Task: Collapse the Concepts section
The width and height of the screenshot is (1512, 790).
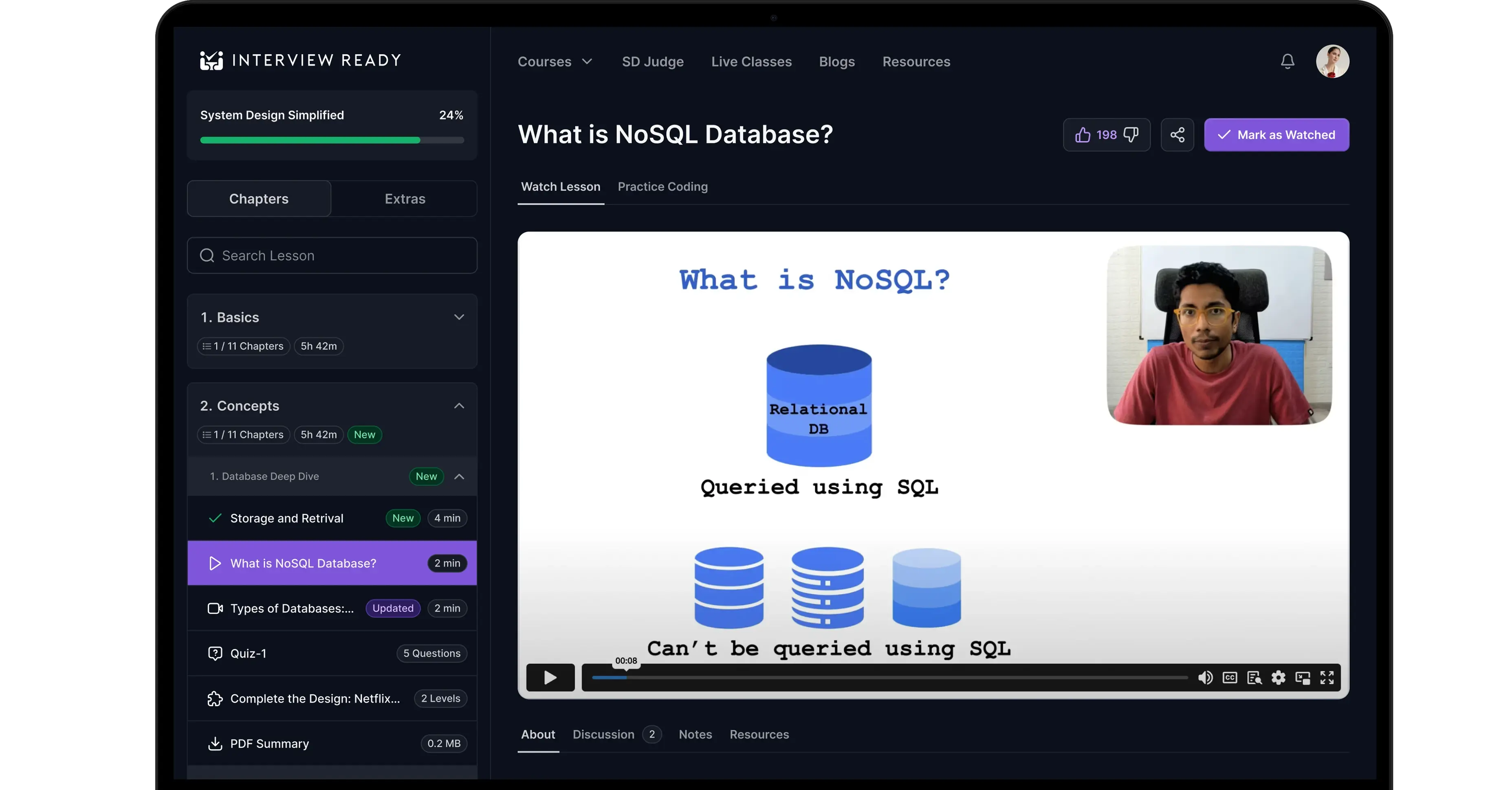Action: 459,405
